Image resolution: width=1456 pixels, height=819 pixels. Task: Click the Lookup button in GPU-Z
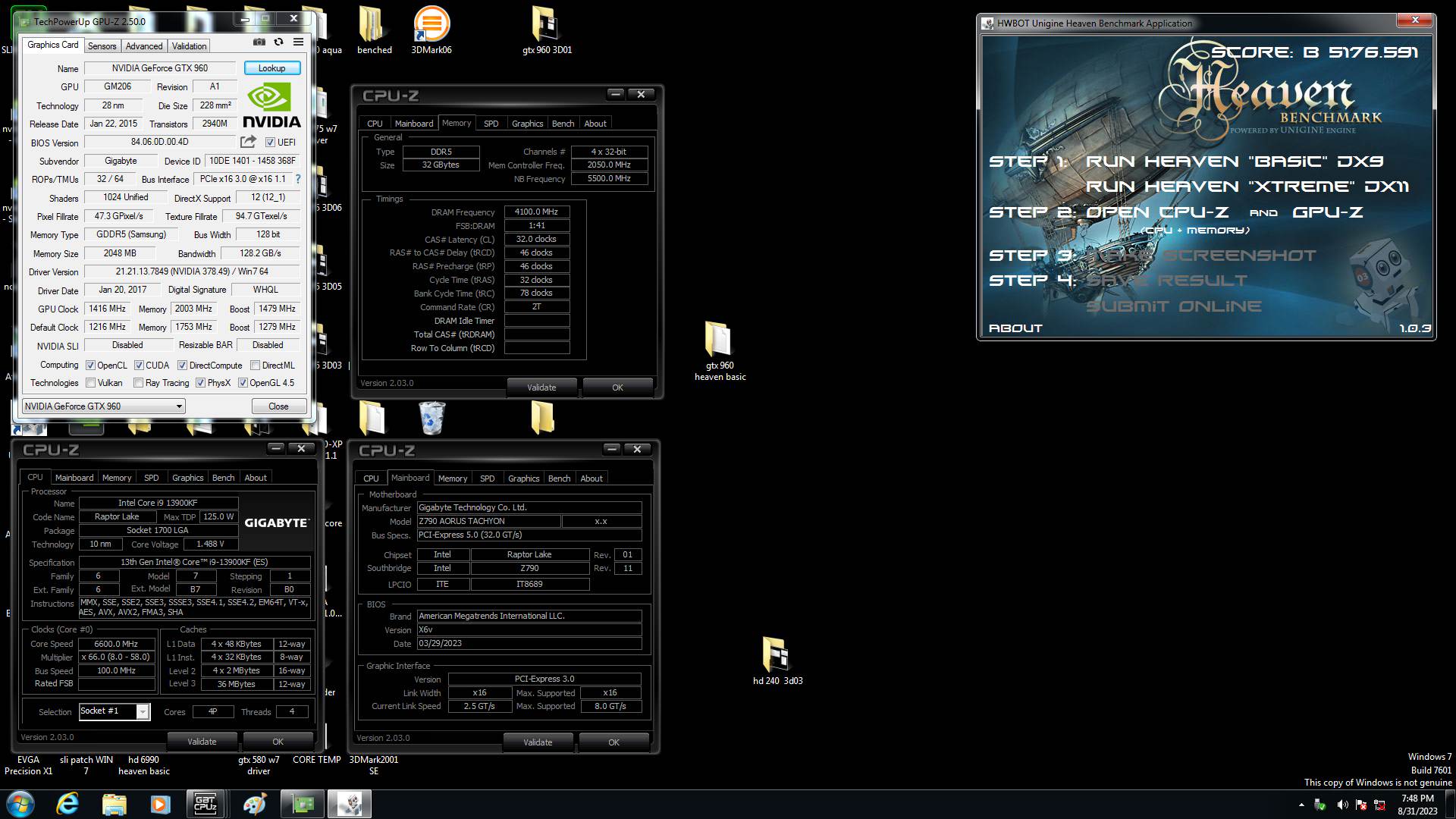(272, 68)
